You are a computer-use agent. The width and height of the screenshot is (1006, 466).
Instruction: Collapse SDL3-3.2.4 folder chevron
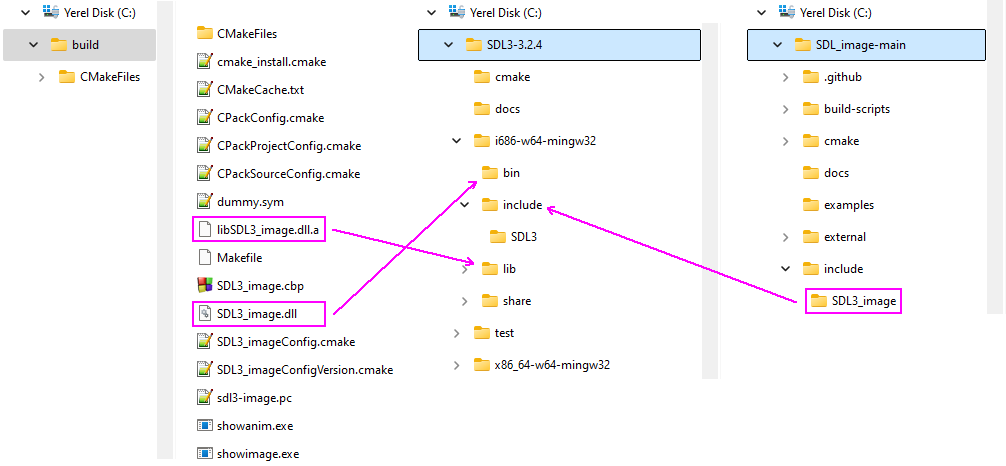pos(448,45)
